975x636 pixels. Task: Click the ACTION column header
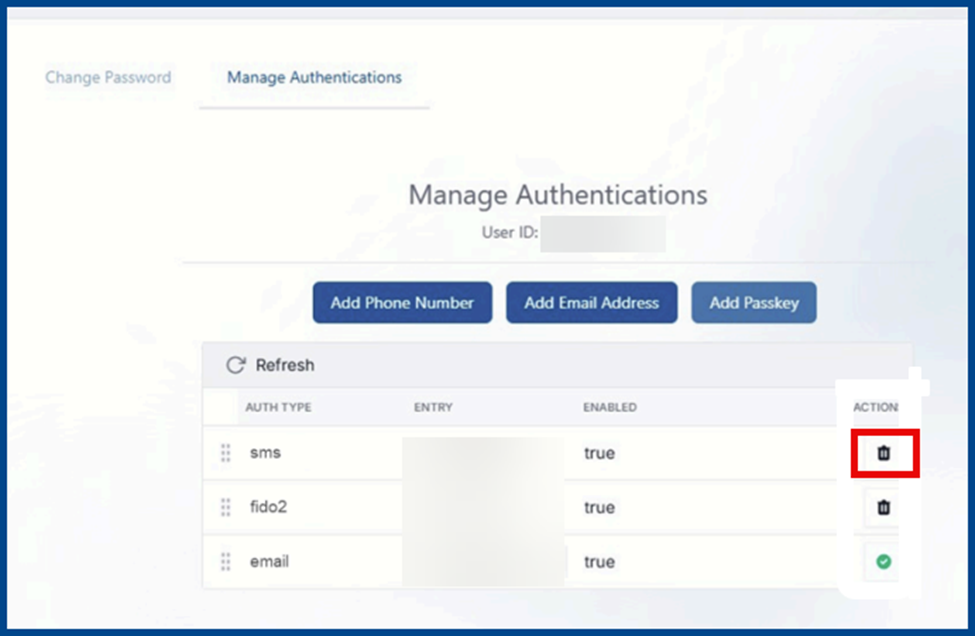pyautogui.click(x=874, y=407)
